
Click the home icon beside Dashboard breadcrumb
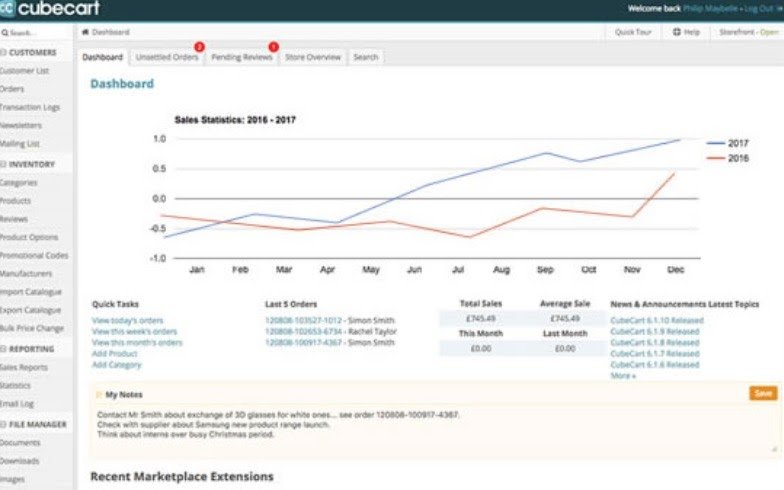coord(85,33)
